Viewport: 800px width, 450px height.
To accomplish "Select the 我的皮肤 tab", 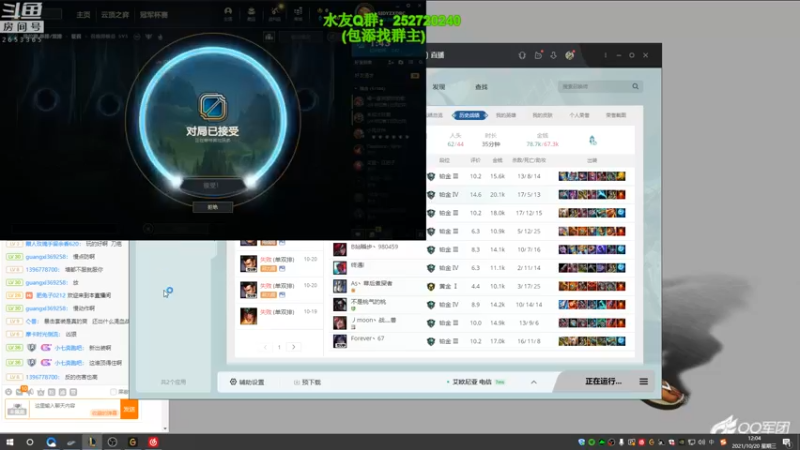I will point(542,115).
